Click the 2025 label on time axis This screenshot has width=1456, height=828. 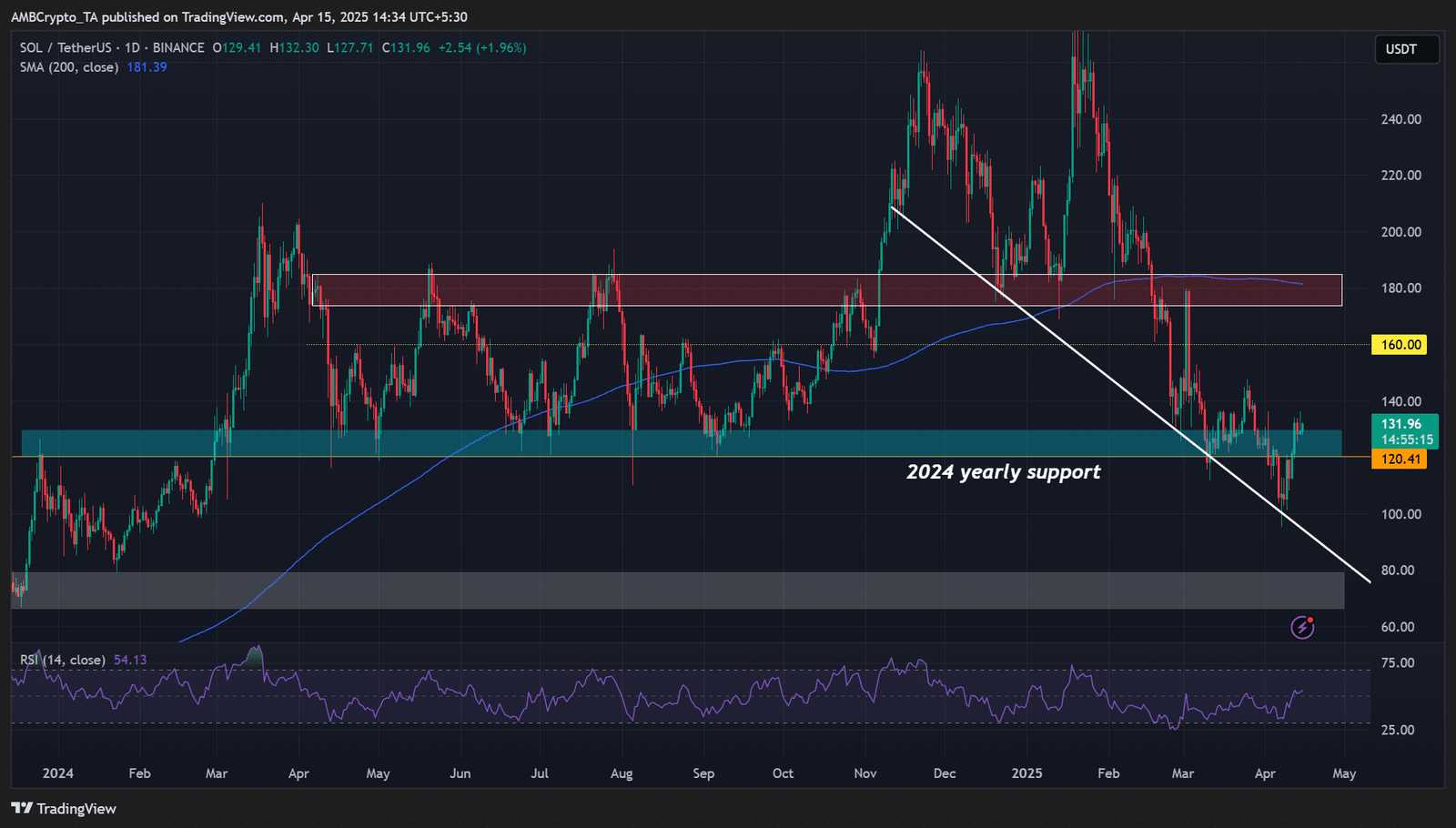pos(1026,773)
